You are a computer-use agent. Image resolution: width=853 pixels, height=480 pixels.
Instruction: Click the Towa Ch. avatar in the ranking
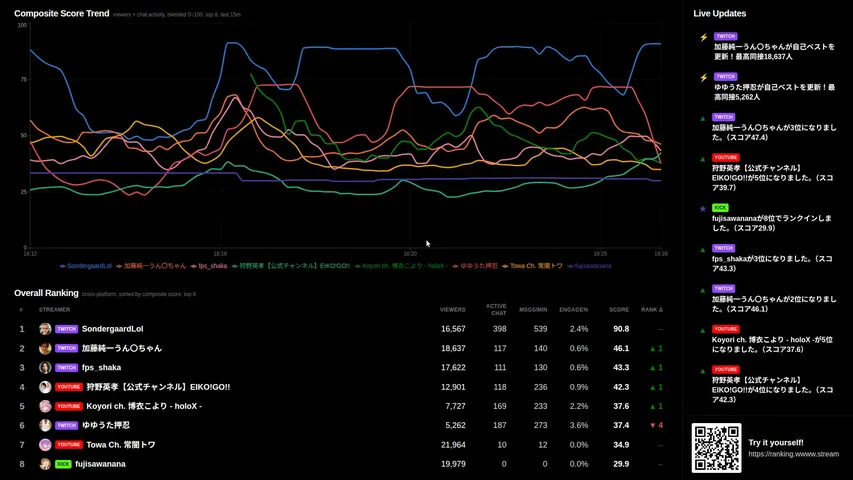45,445
